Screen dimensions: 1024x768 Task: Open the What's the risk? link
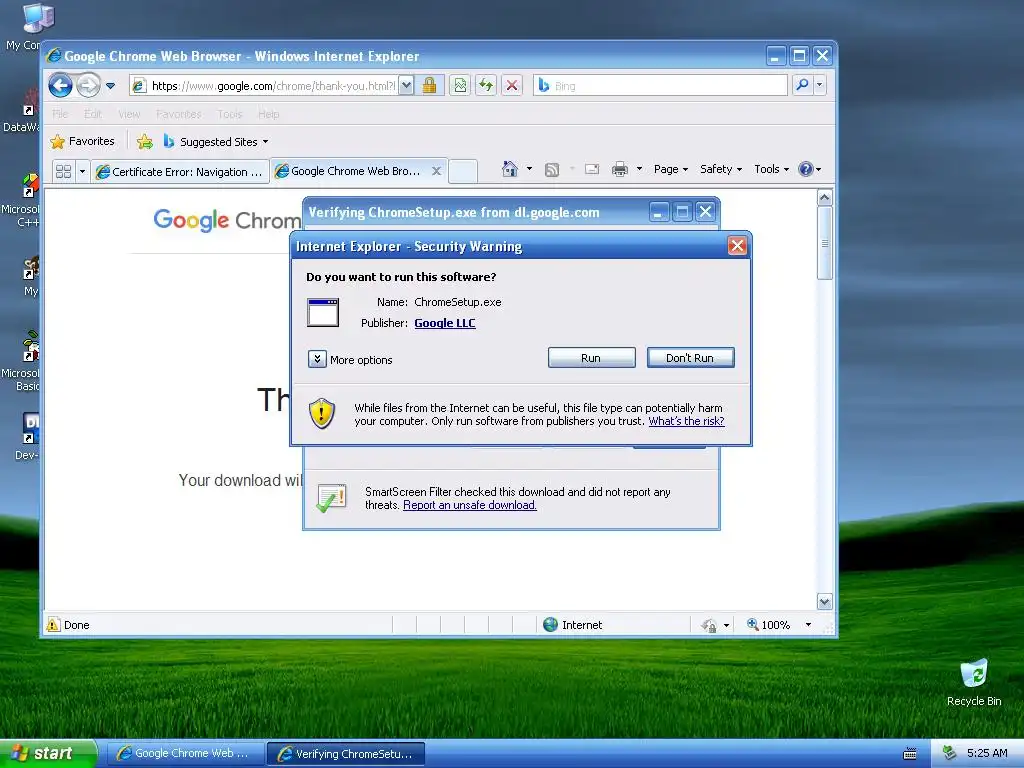point(686,421)
